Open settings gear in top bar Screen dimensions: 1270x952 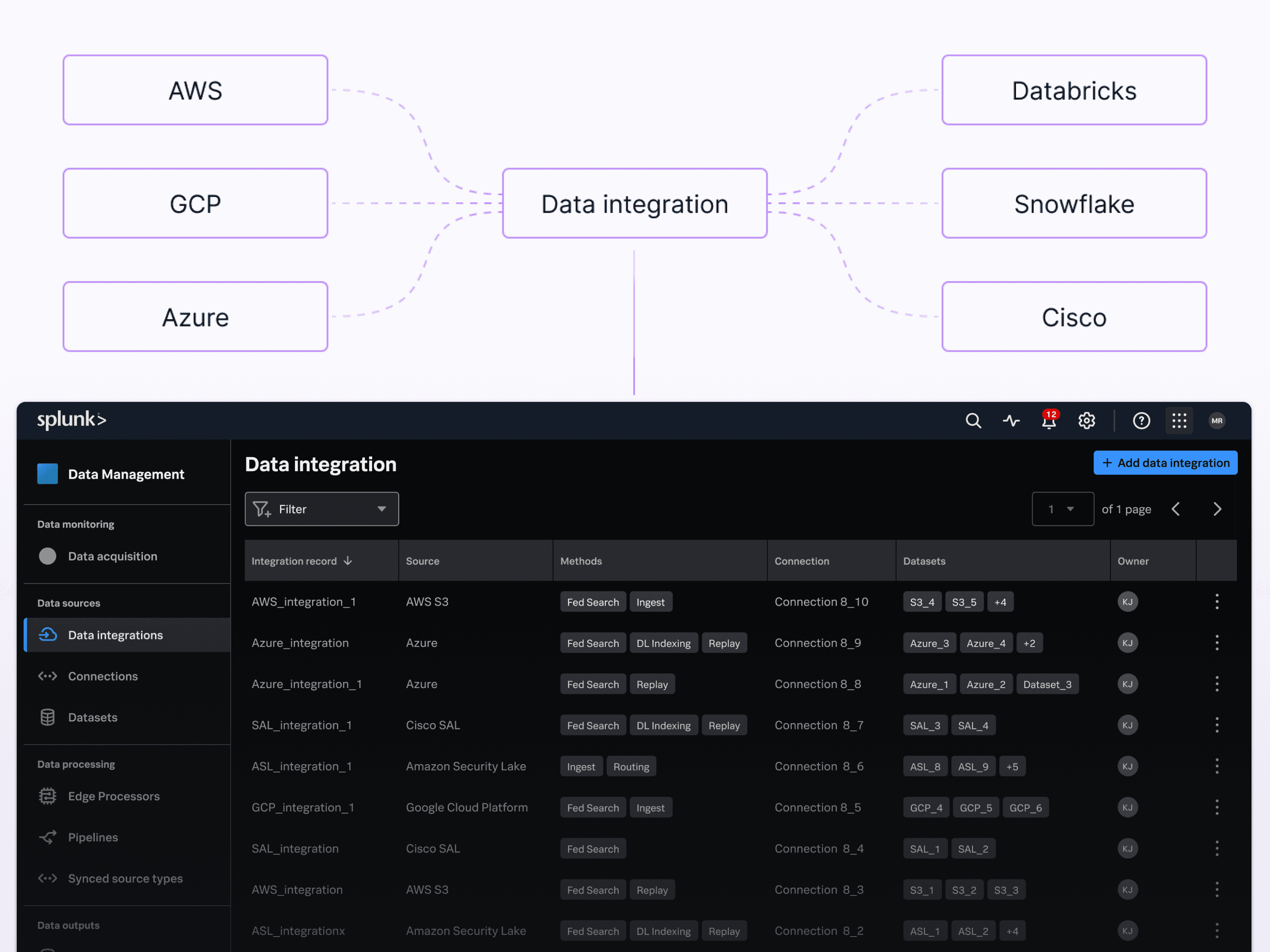click(x=1086, y=420)
